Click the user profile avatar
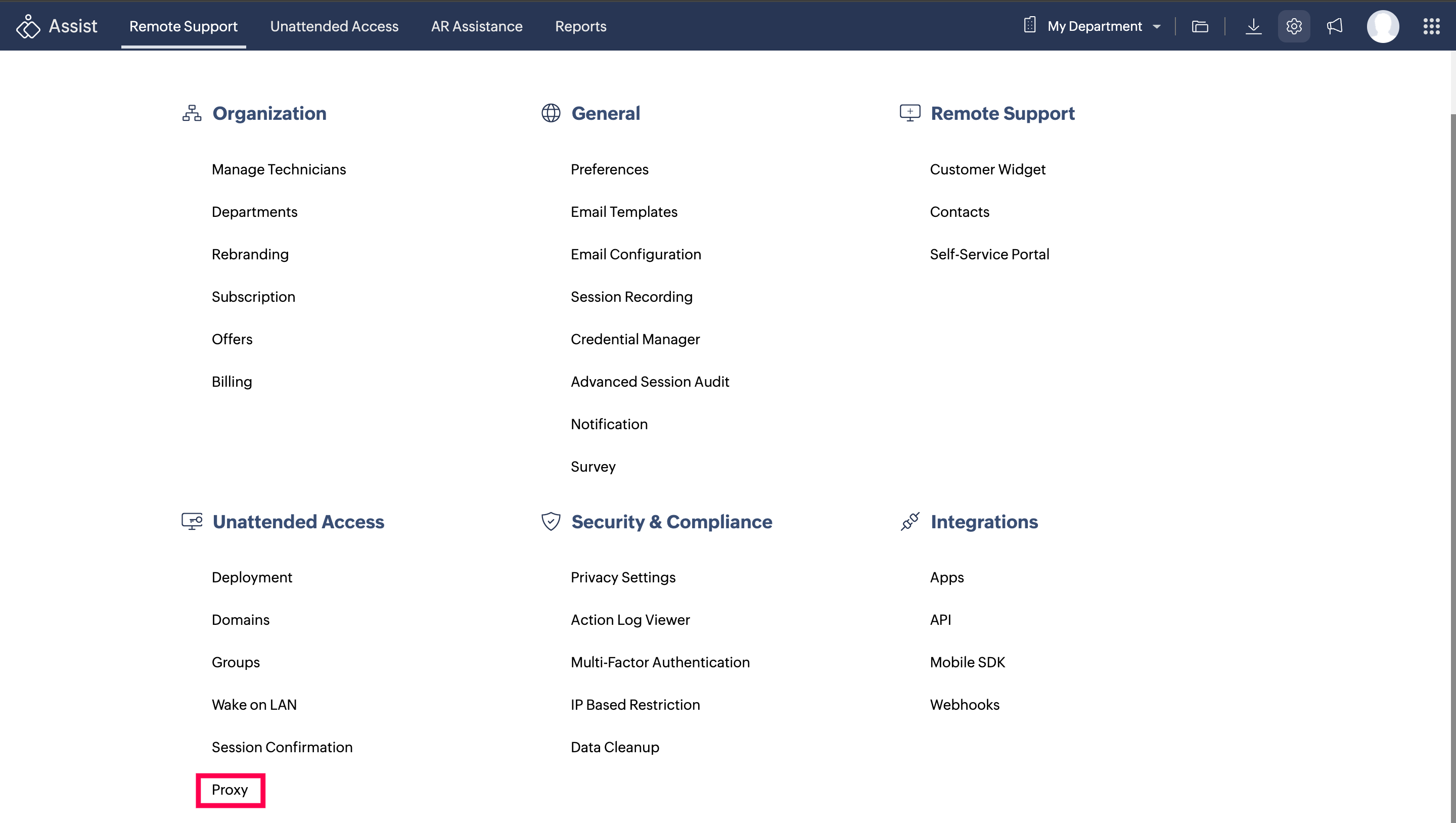 point(1383,26)
